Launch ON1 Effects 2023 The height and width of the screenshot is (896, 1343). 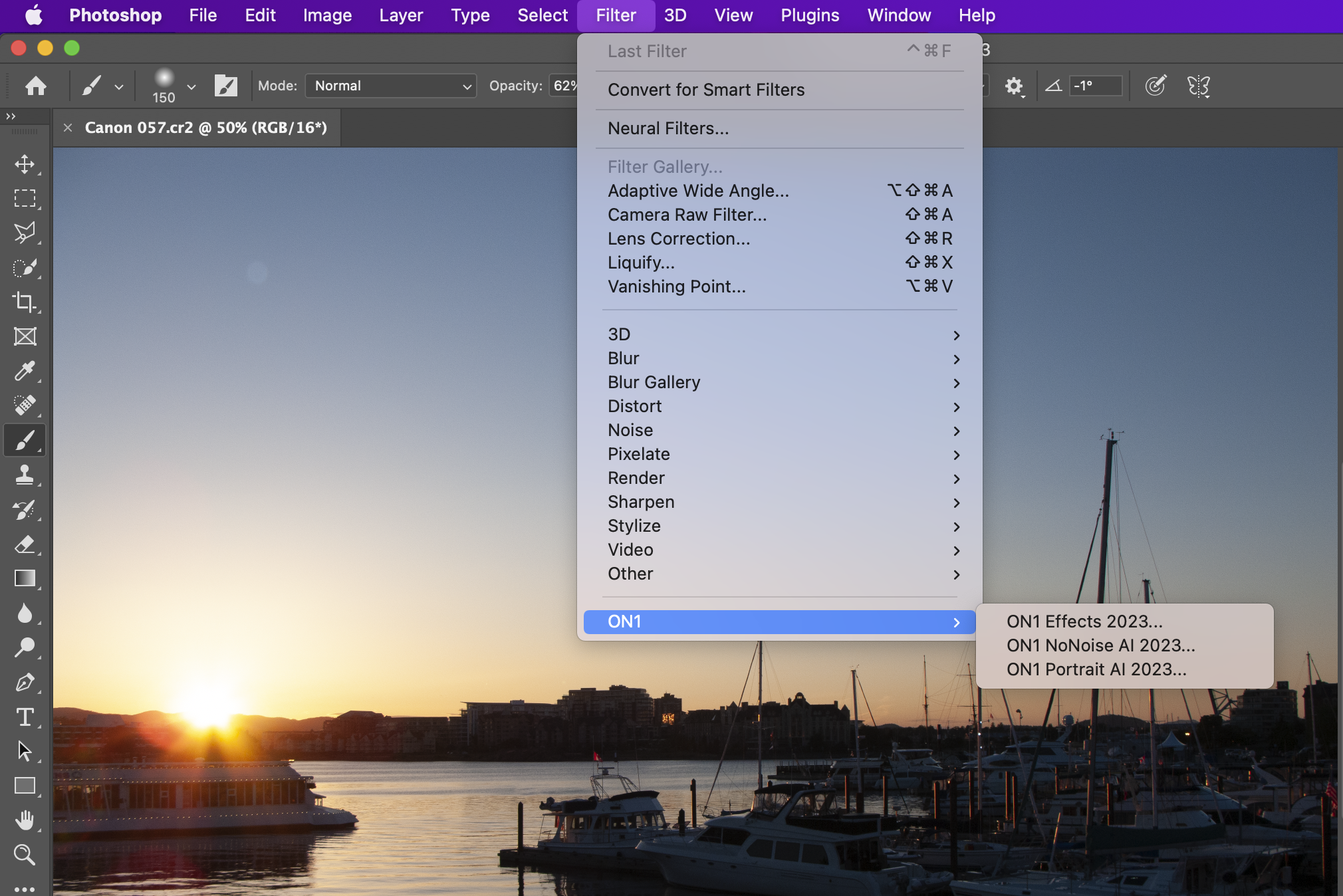click(x=1125, y=621)
